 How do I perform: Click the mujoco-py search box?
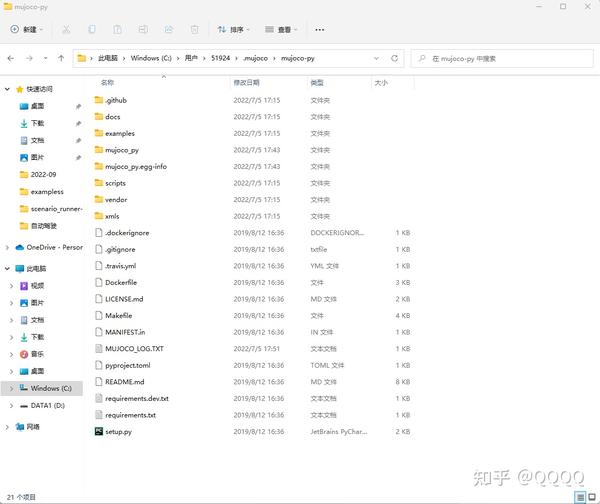pos(502,59)
